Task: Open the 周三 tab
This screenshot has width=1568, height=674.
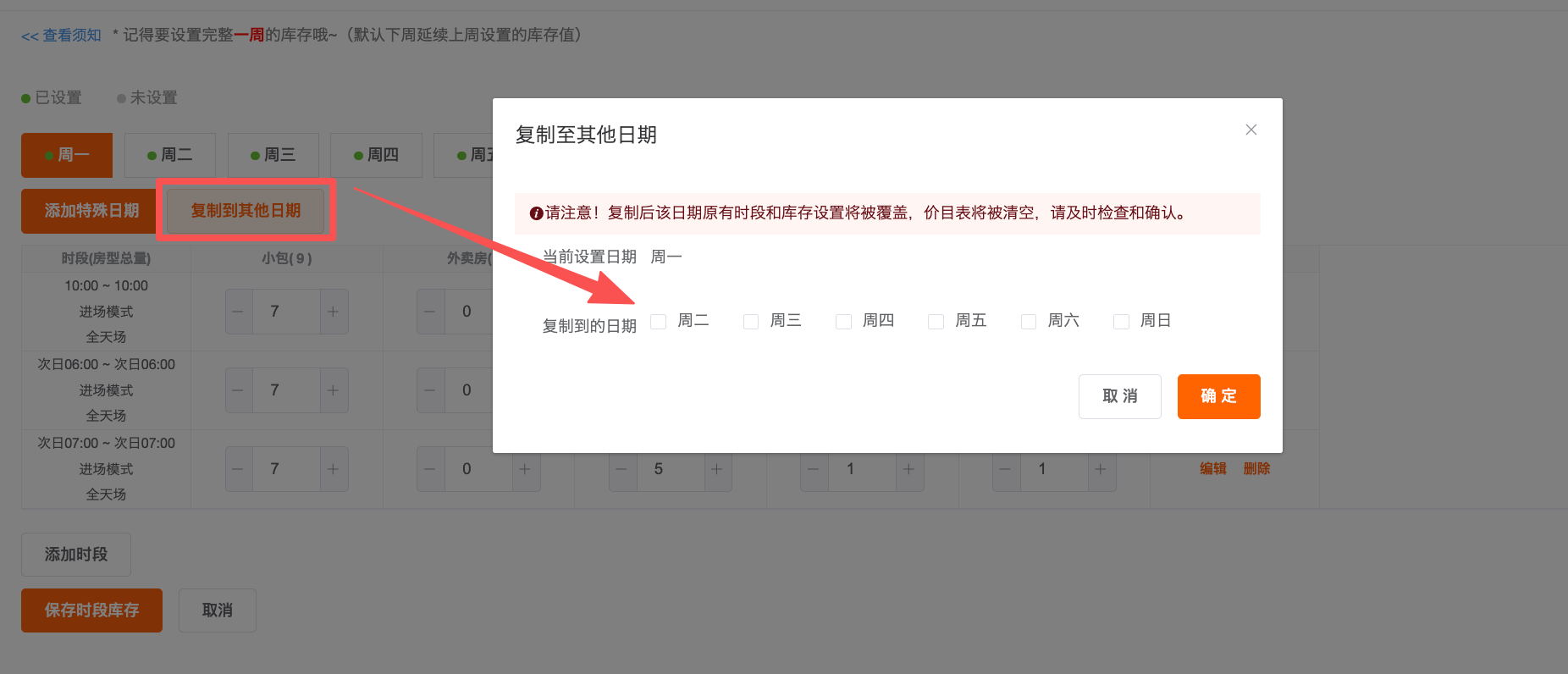Action: pyautogui.click(x=273, y=155)
